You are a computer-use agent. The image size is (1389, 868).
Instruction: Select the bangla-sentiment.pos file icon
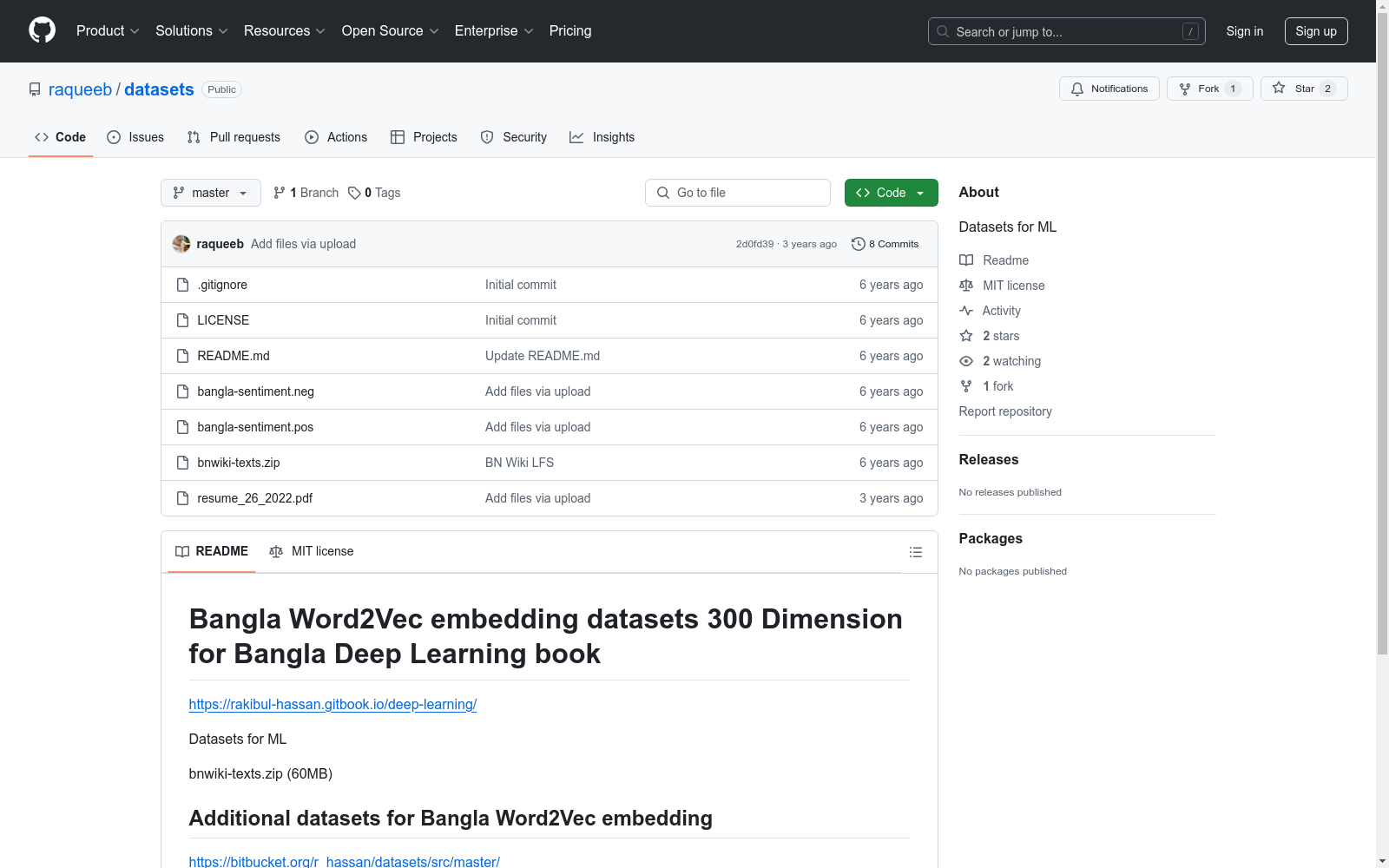182,427
